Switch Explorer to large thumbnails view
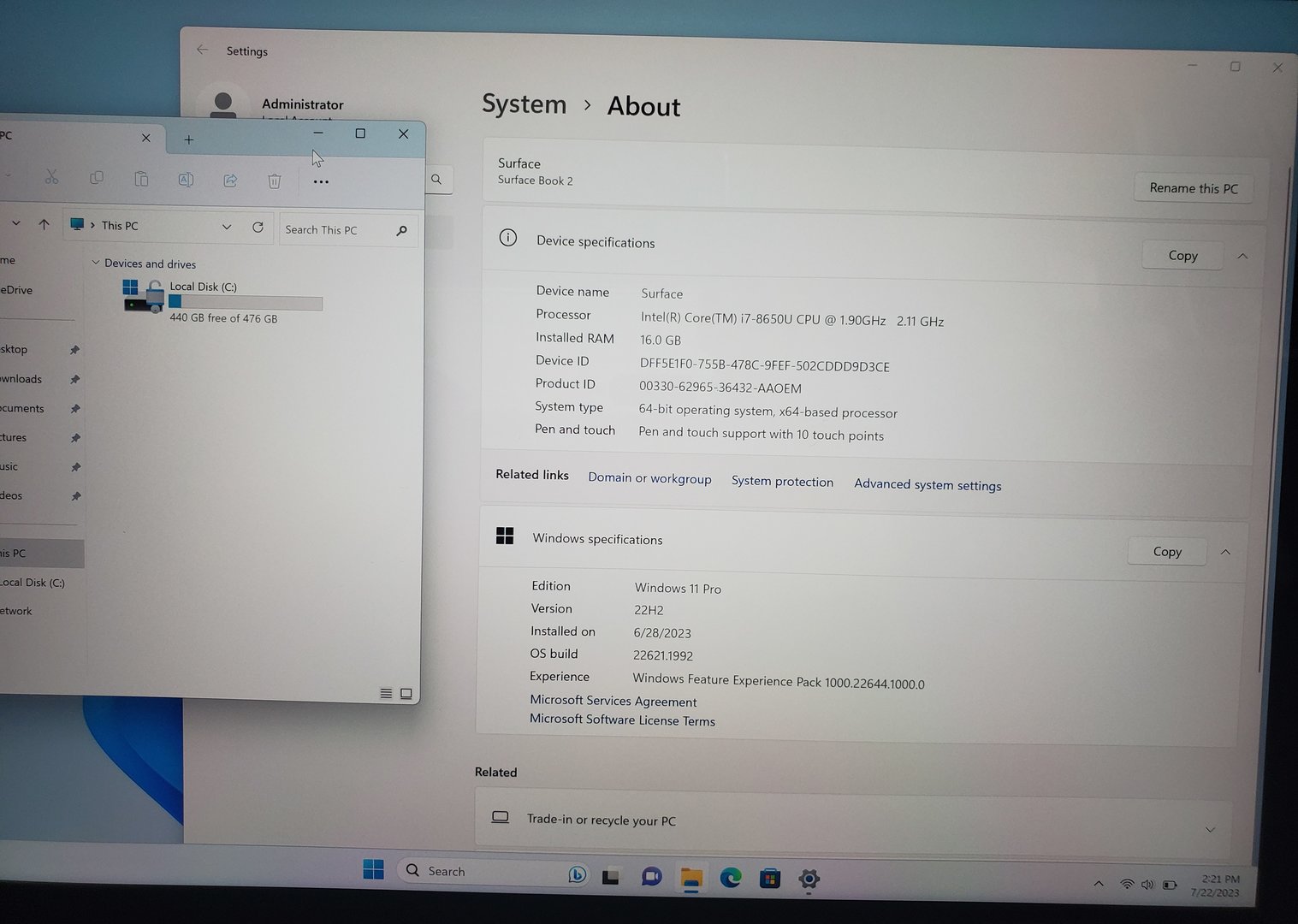This screenshot has height=924, width=1298. [x=406, y=694]
